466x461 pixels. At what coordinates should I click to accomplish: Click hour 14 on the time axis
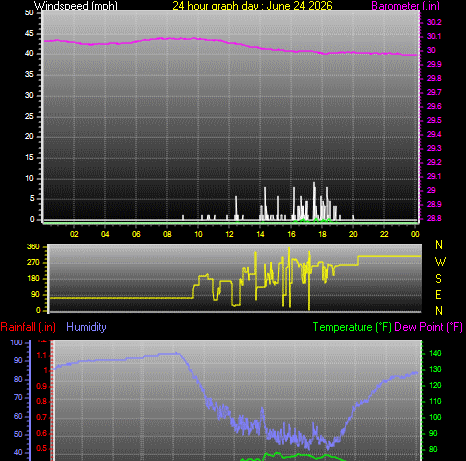pos(260,234)
